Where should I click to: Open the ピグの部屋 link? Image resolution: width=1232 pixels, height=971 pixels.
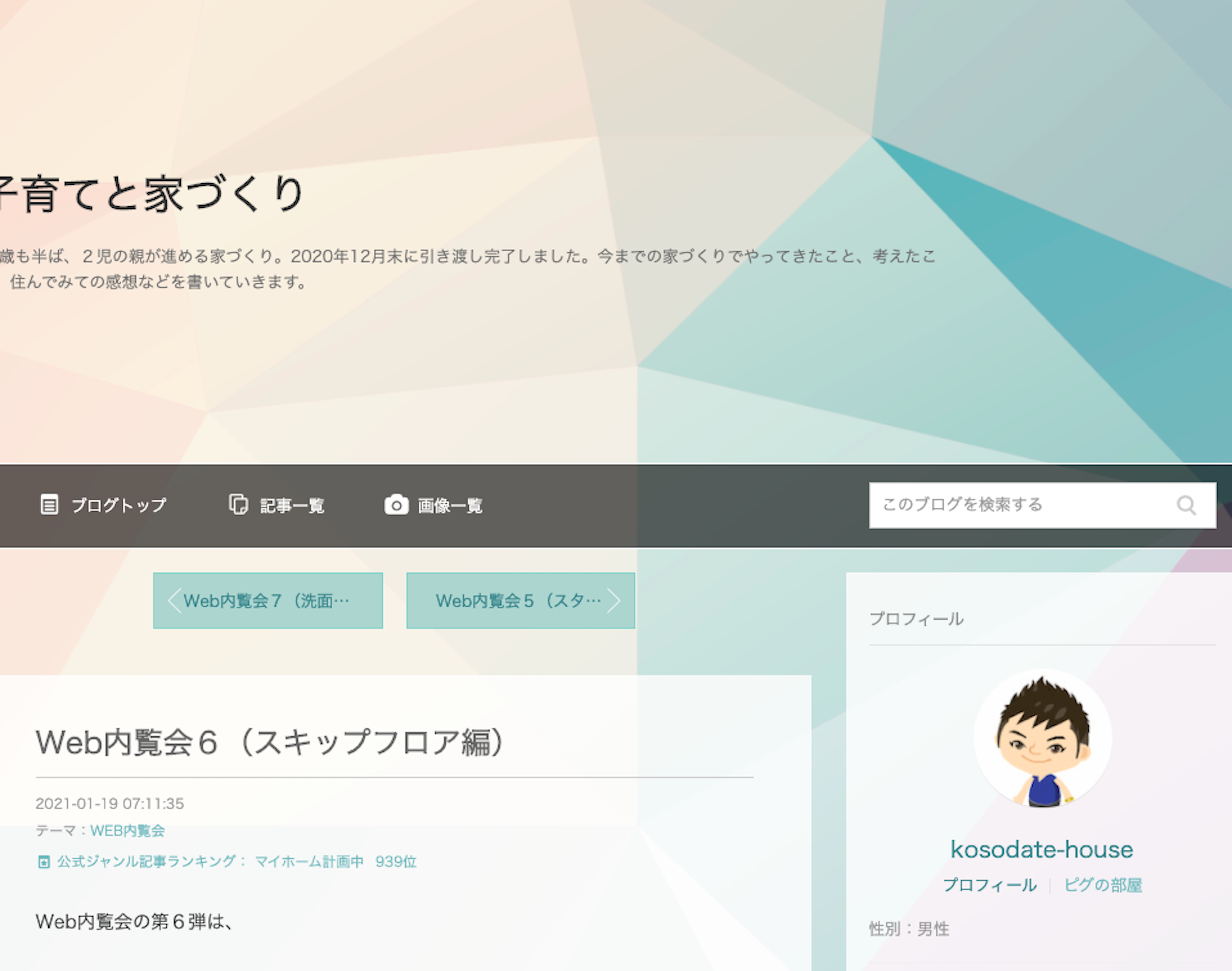[1103, 885]
